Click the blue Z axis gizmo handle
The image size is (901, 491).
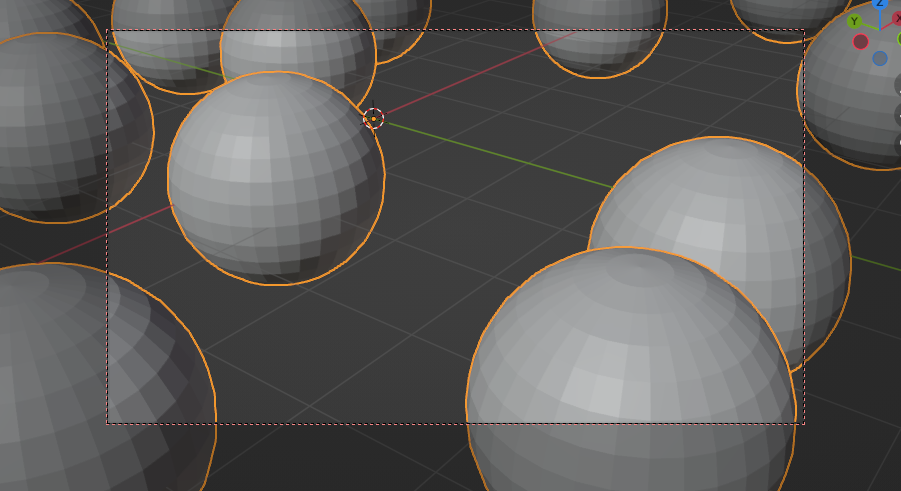[880, 4]
